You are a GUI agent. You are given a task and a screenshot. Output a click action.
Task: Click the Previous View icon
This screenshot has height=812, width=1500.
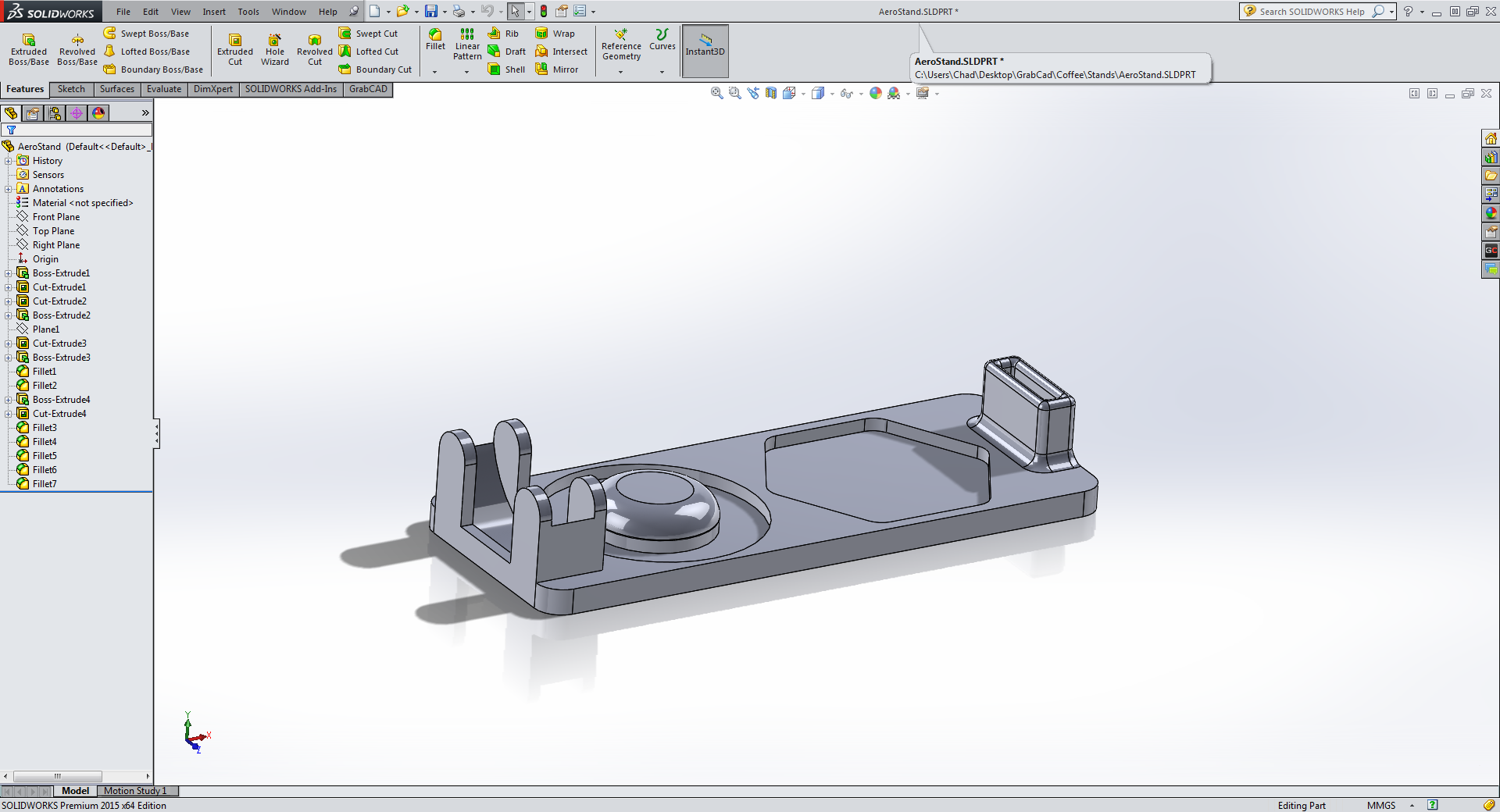pos(752,93)
